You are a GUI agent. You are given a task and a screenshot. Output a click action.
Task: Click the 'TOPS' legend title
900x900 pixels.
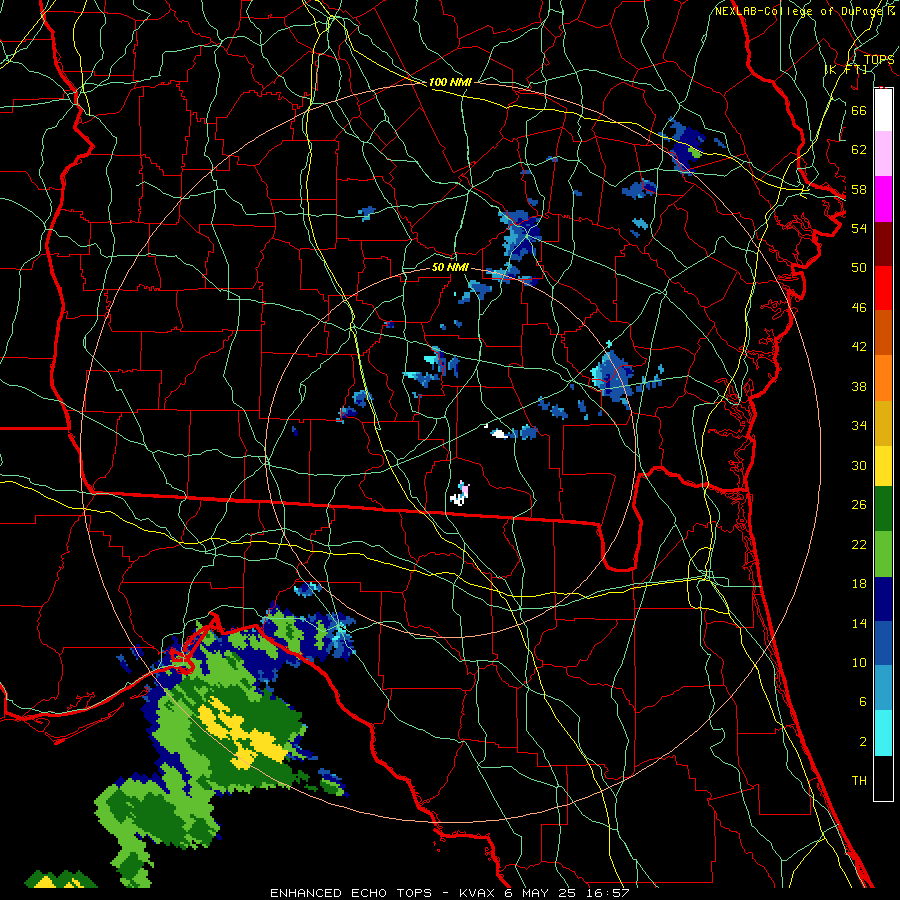click(879, 59)
